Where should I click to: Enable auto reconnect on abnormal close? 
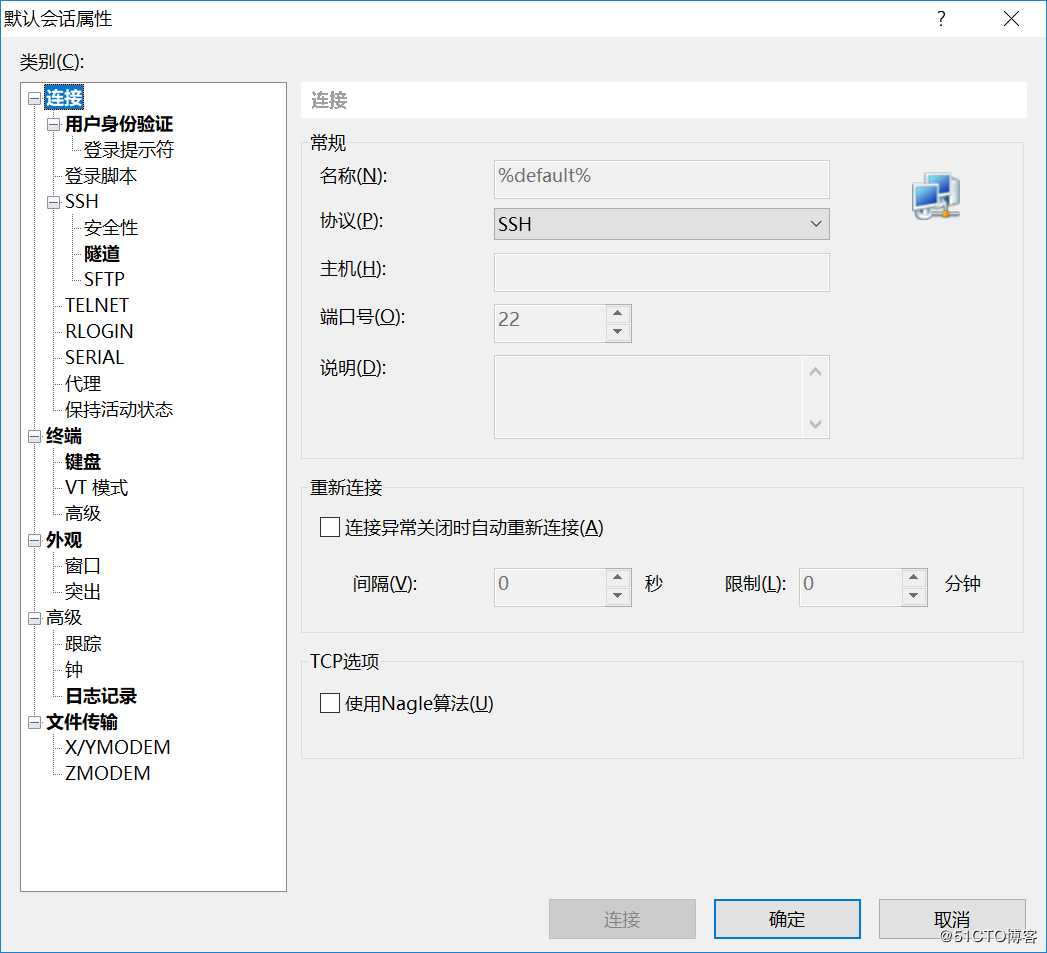[330, 527]
